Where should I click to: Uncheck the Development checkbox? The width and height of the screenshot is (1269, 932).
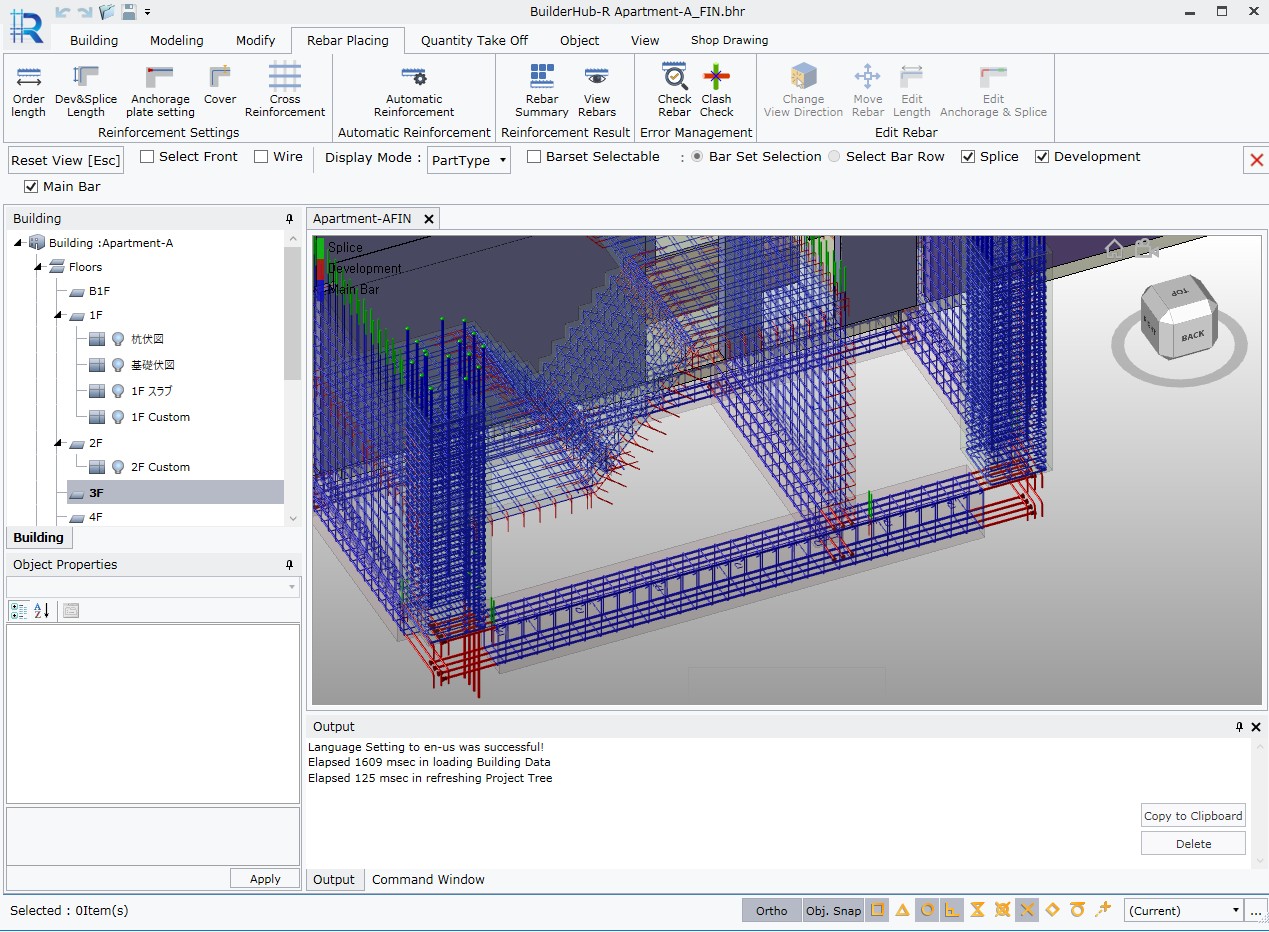tap(1042, 157)
